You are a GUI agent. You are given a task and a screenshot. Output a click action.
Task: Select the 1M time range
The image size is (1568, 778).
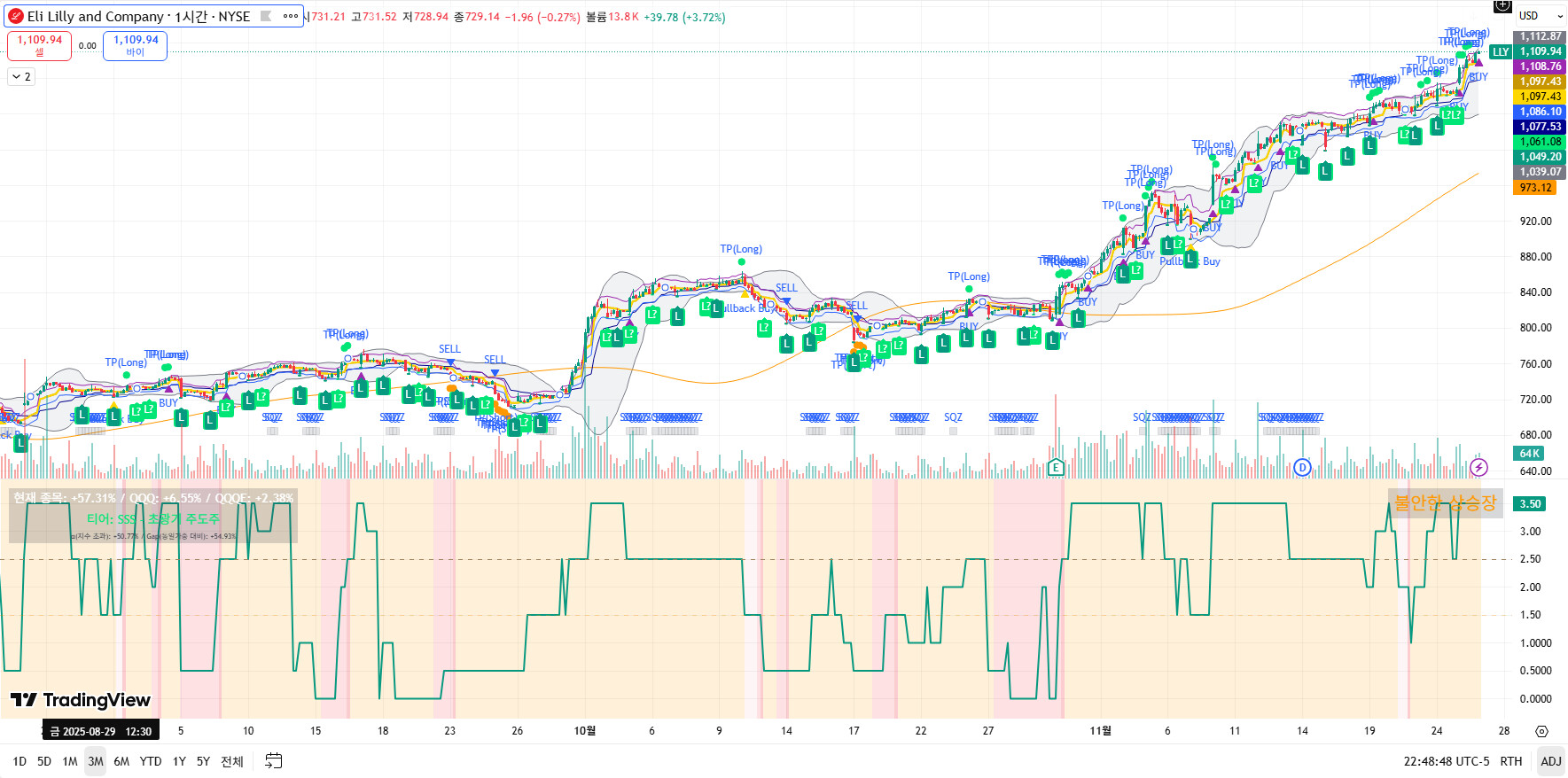pos(70,761)
